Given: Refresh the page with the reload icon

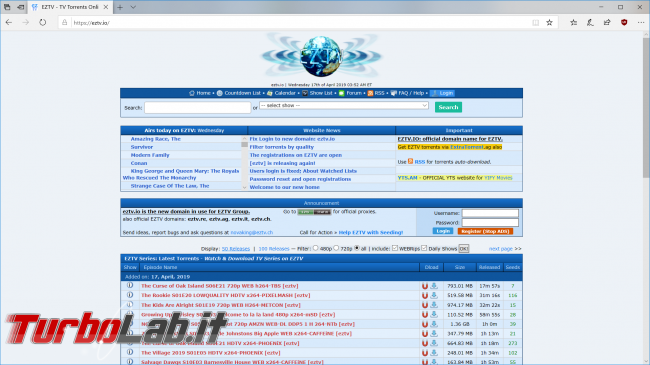Looking at the screenshot, I should click(43, 22).
